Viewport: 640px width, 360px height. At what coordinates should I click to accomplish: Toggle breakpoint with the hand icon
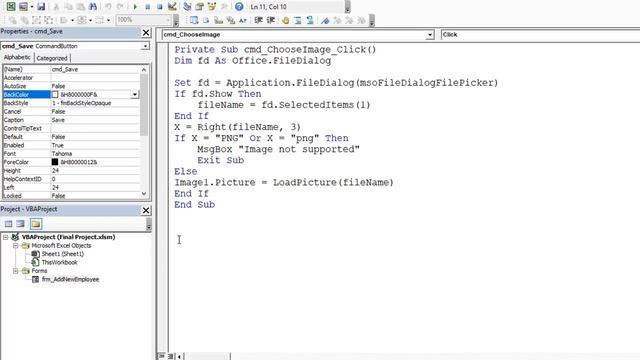286,20
